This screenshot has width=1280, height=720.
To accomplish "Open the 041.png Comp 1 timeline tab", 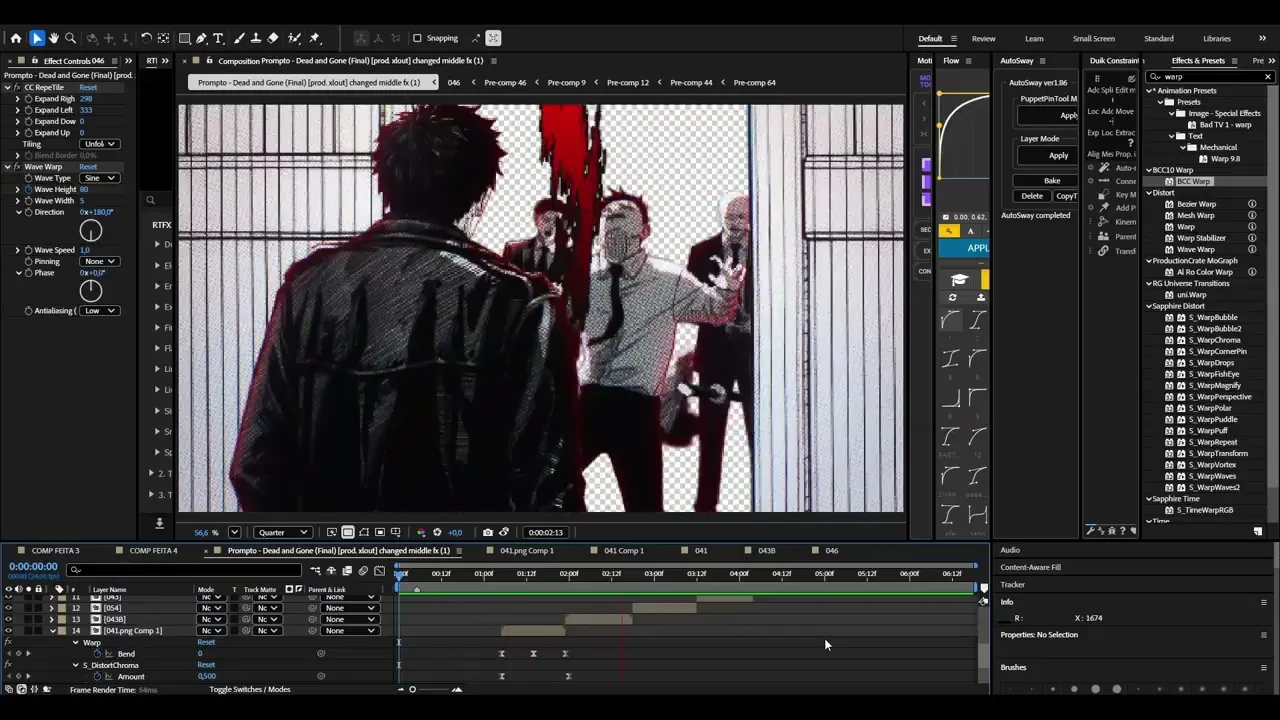I will coord(527,550).
